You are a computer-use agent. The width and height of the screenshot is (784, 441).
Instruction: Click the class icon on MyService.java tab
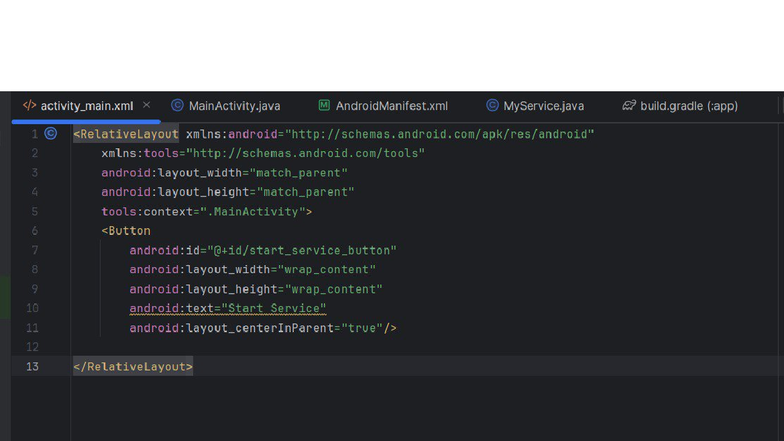coord(492,106)
